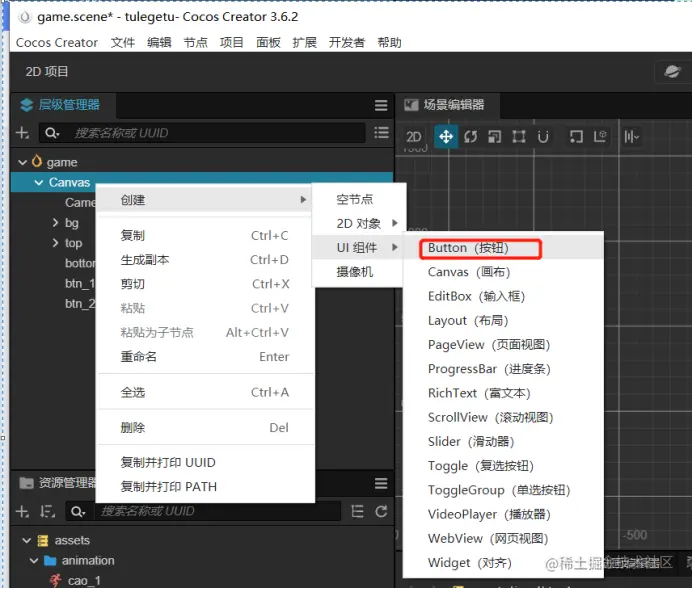Create Canvas (画布) UI component
The height and width of the screenshot is (589, 692).
(x=503, y=272)
